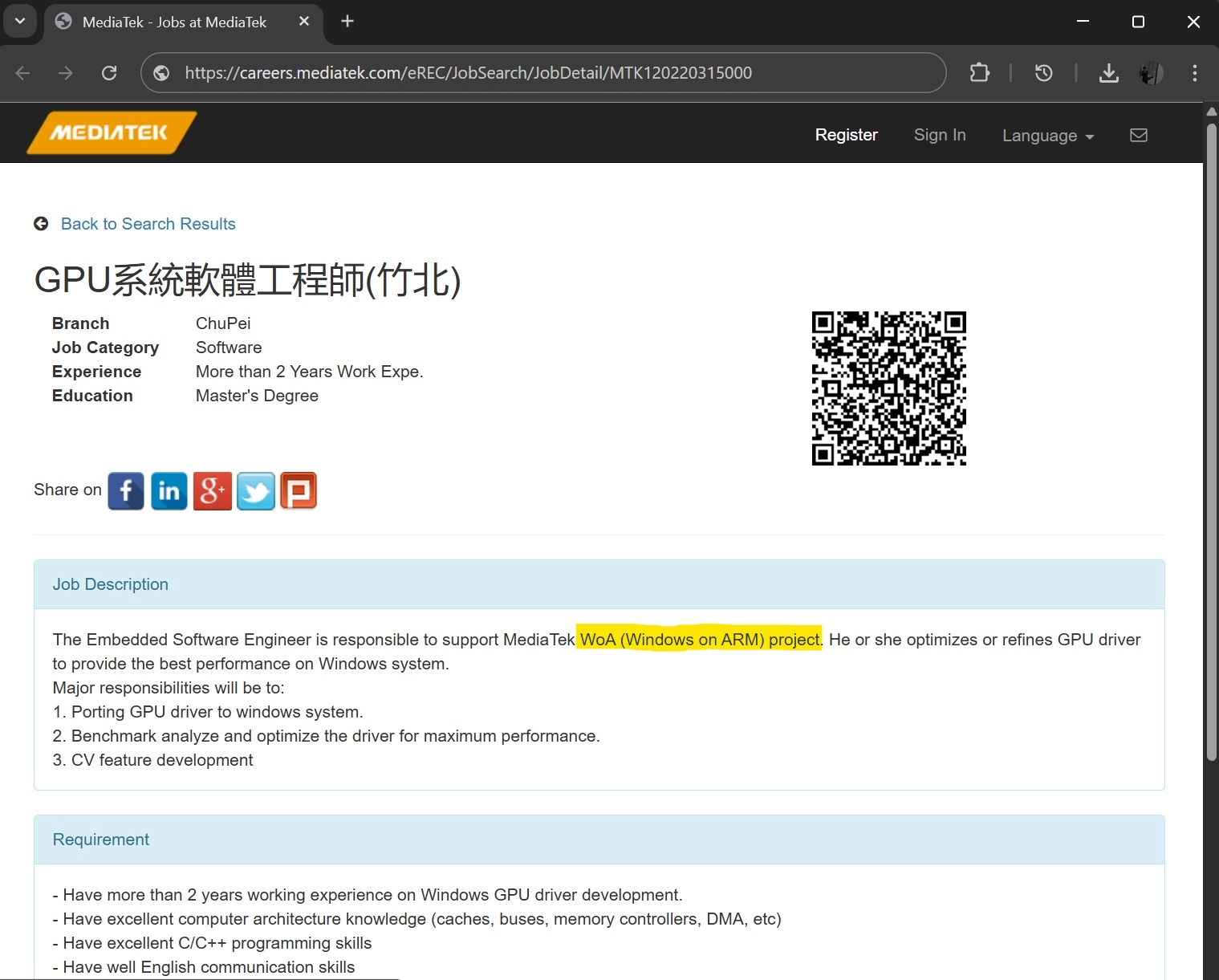Share the job on Google+
This screenshot has height=980, width=1219.
click(x=212, y=490)
